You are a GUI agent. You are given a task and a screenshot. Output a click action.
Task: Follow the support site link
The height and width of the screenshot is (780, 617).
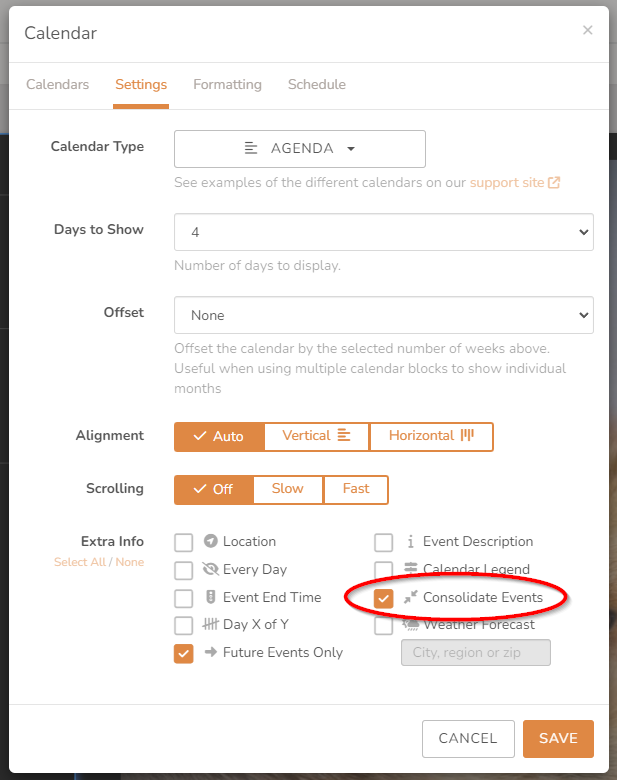507,183
